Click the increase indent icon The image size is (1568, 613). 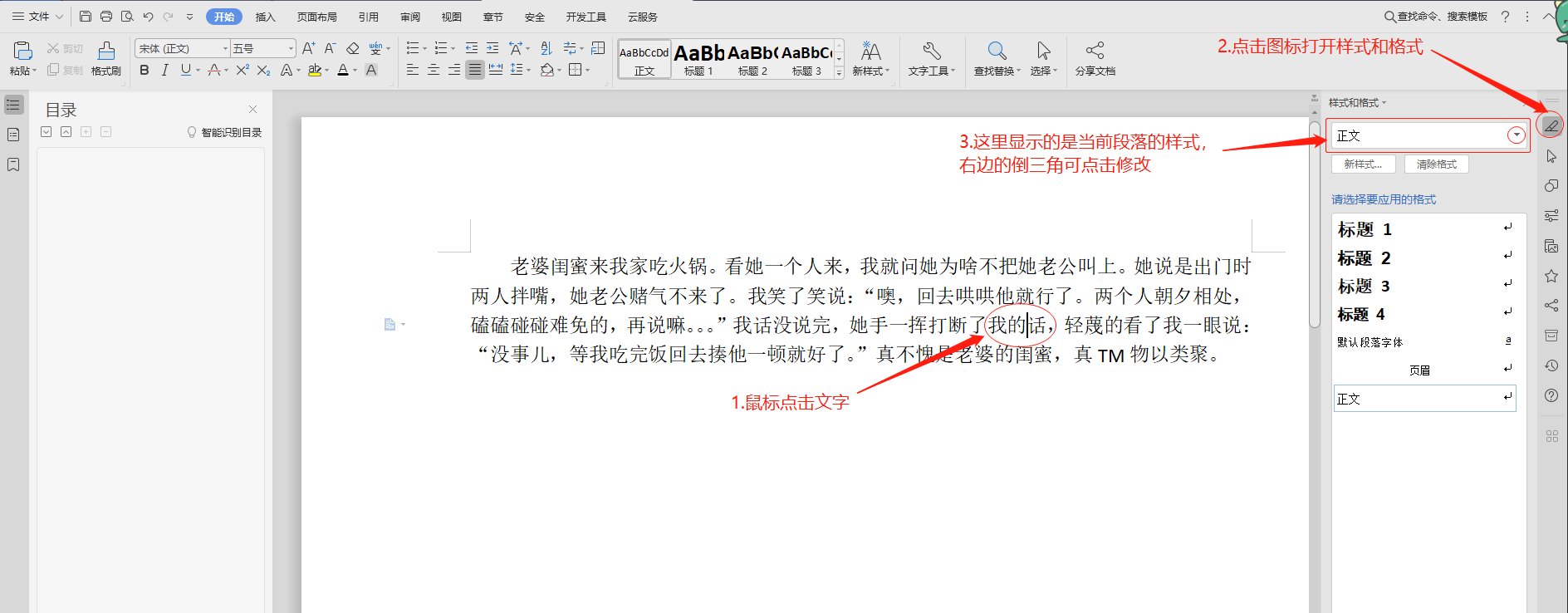tap(493, 48)
